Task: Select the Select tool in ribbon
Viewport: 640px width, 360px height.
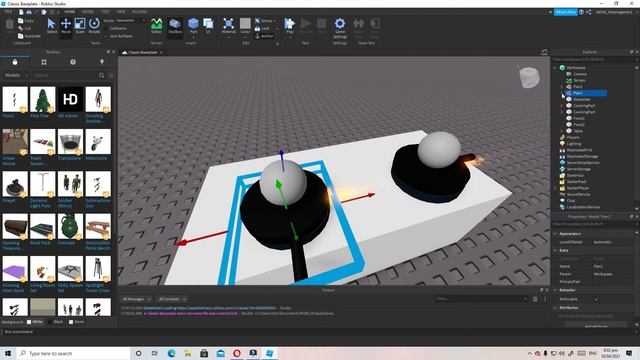Action: pyautogui.click(x=51, y=26)
